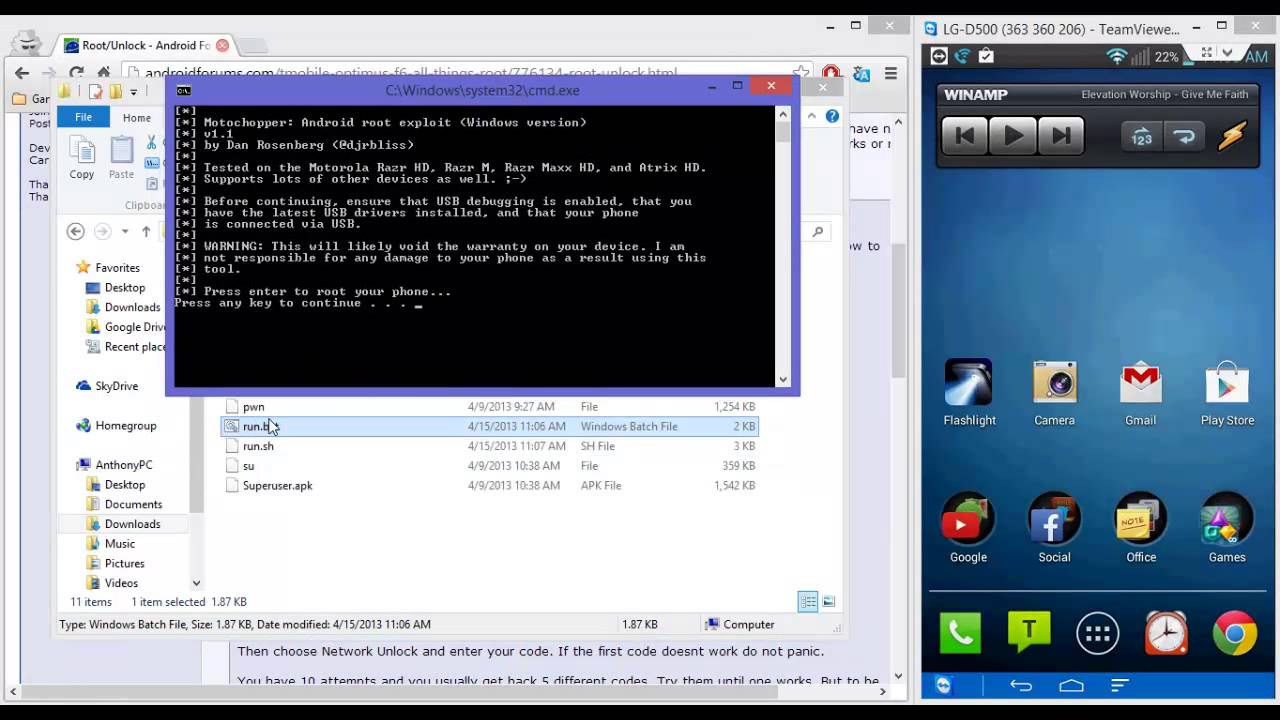Click Copy in the Explorer ribbon

tap(81, 158)
